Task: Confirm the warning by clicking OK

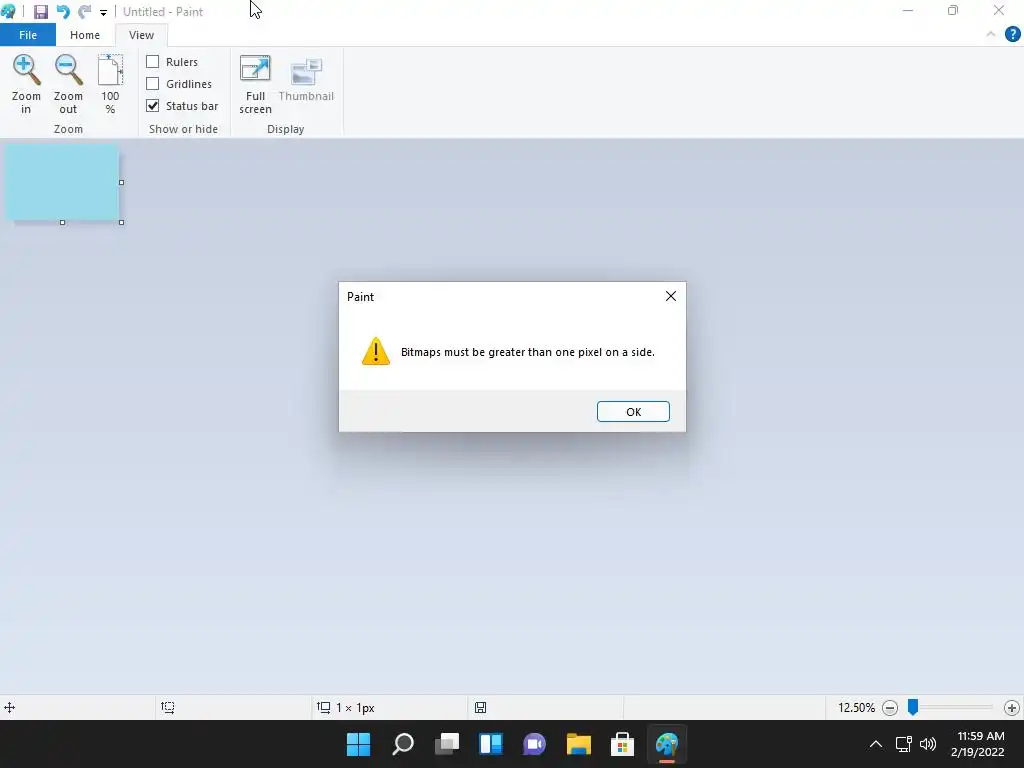Action: [x=633, y=411]
